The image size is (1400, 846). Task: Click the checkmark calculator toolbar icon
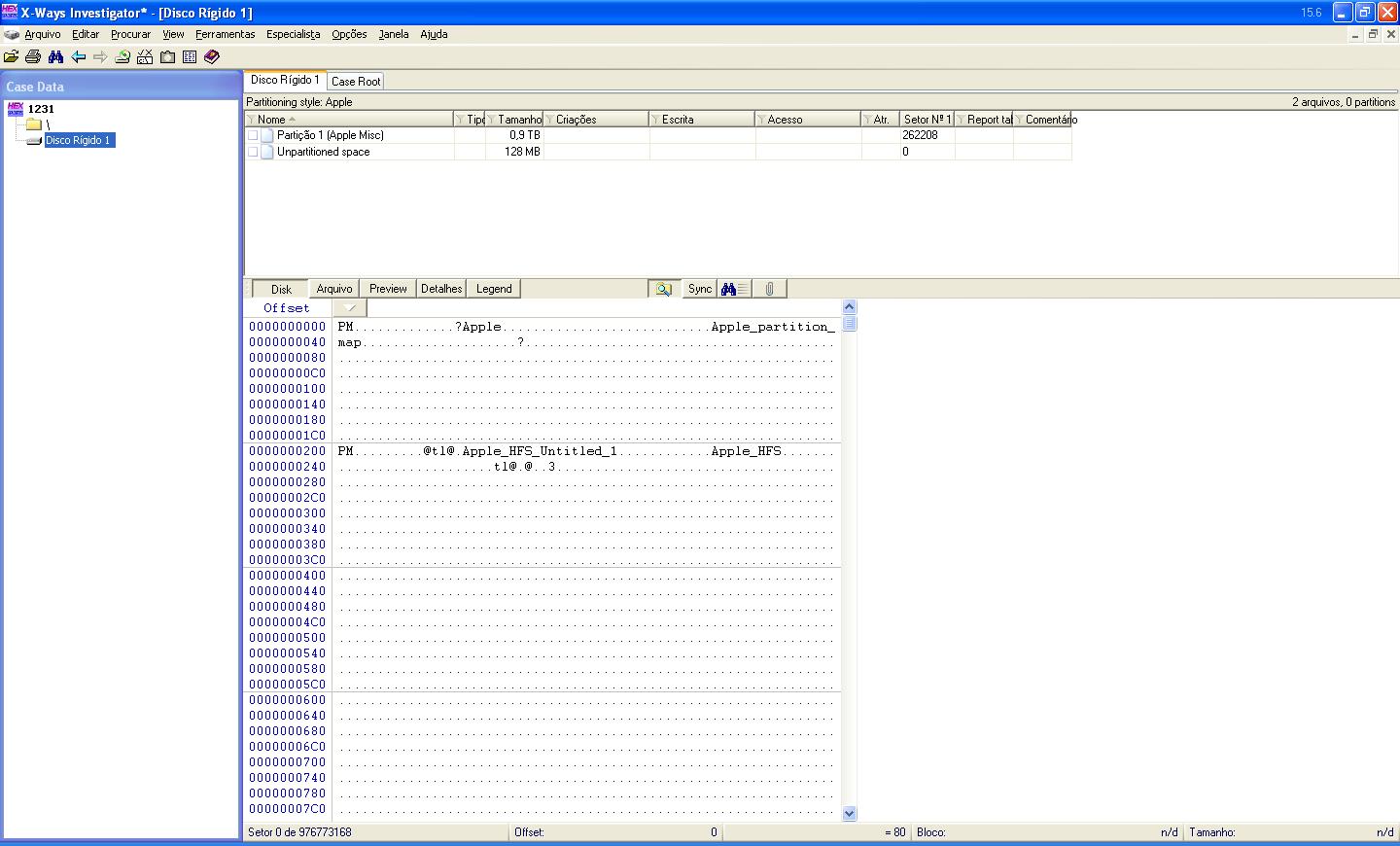point(145,57)
